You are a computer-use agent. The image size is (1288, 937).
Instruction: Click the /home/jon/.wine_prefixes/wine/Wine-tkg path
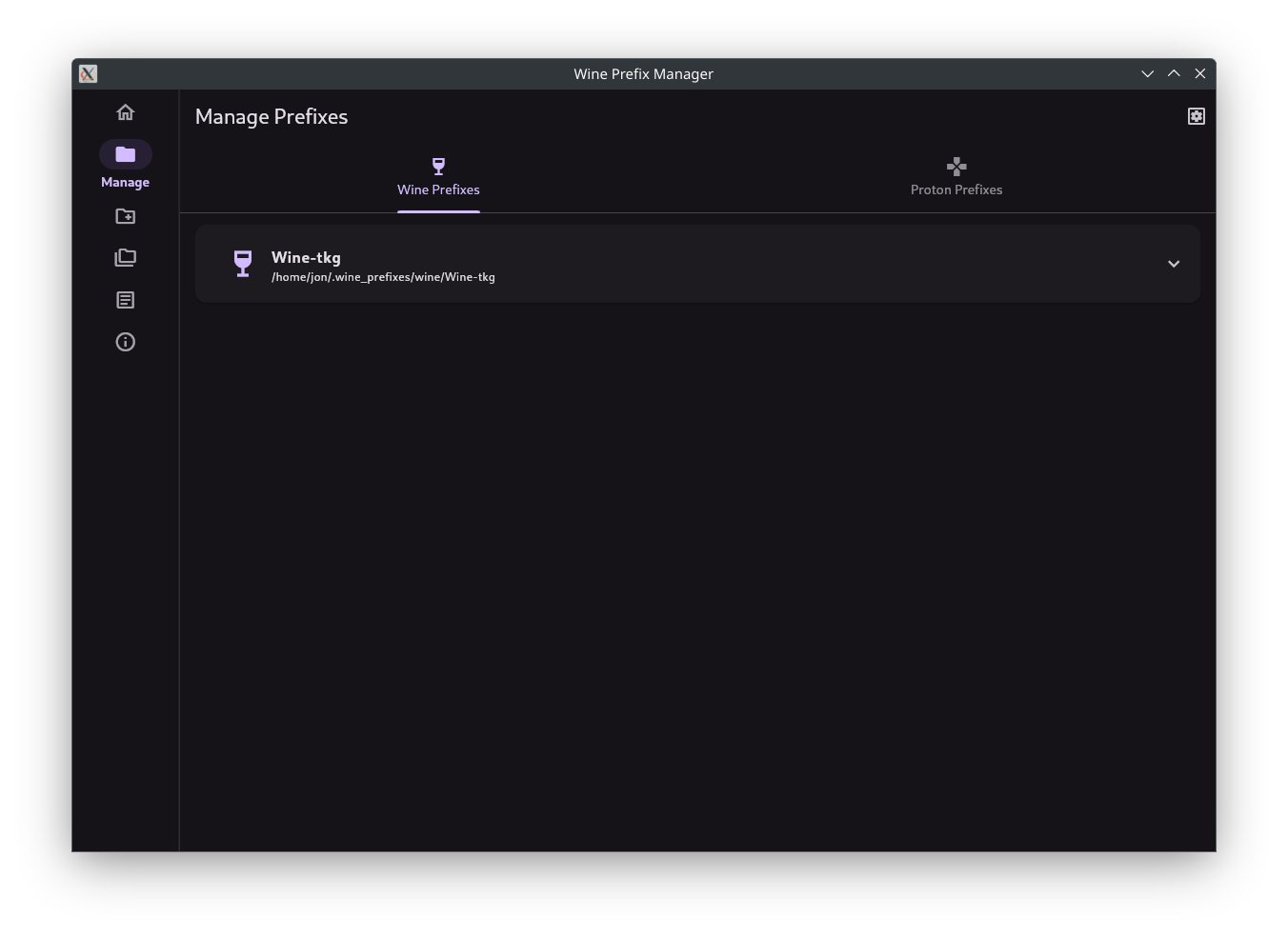tap(383, 277)
